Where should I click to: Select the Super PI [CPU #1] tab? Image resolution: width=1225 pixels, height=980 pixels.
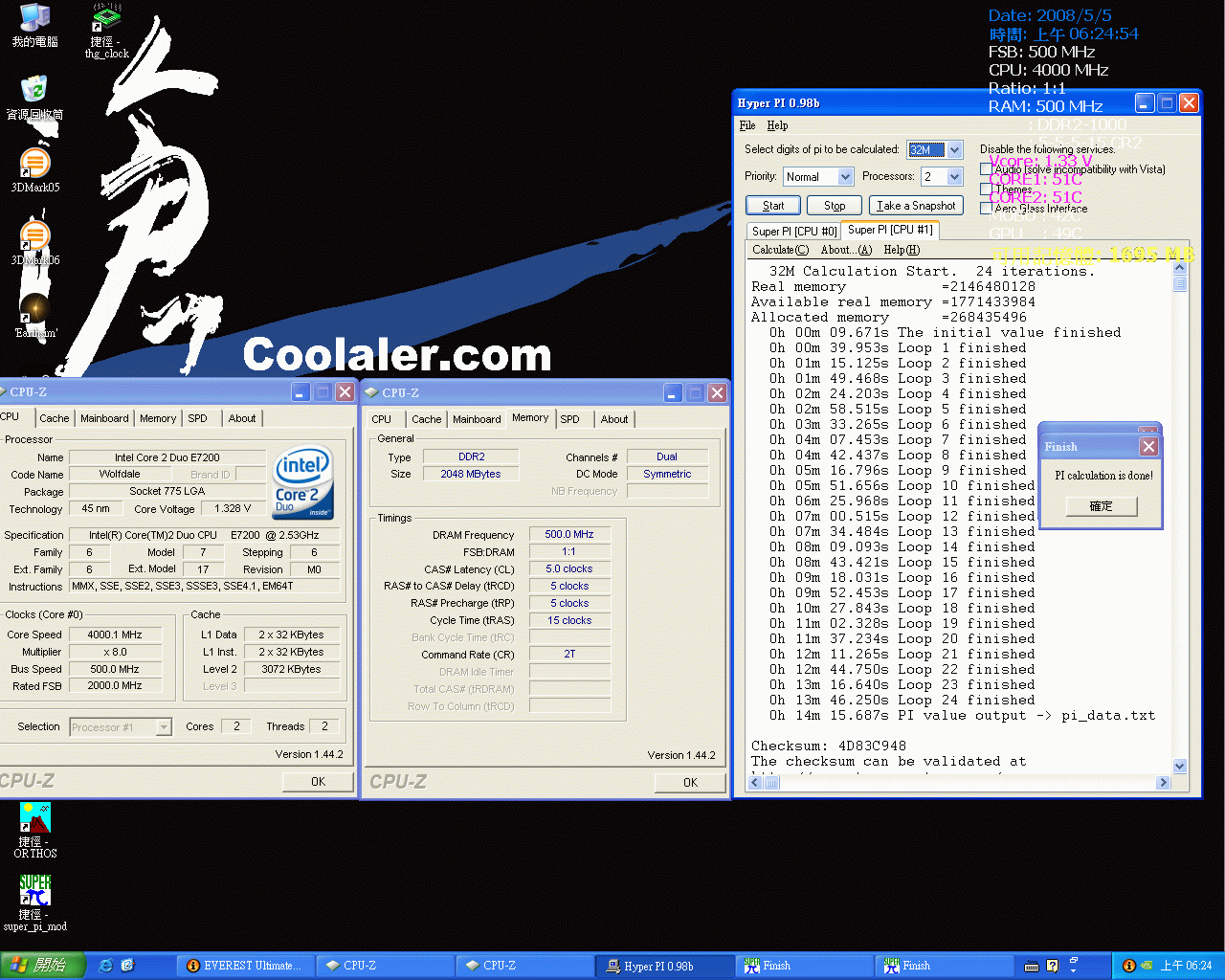(x=890, y=230)
